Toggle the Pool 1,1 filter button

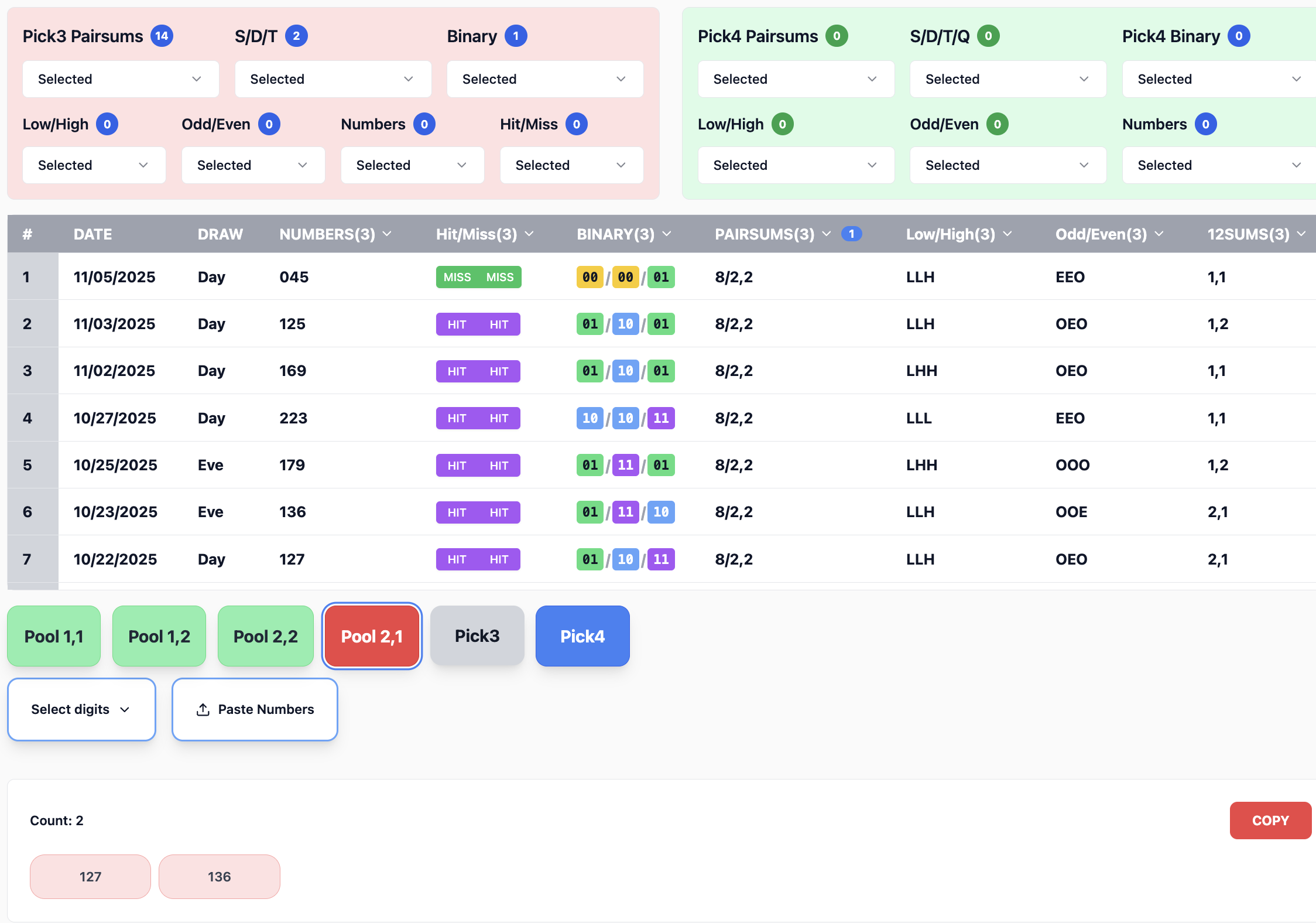point(54,636)
